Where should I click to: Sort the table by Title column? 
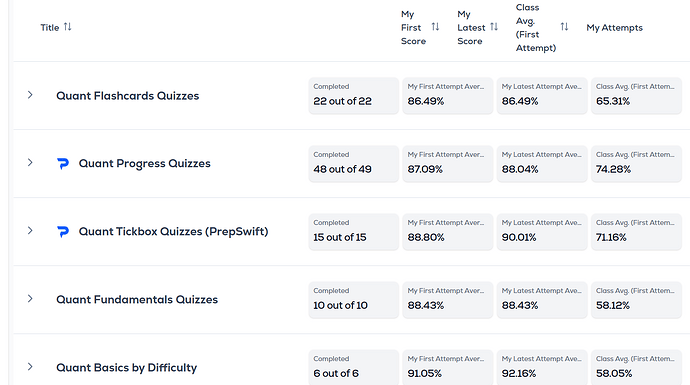pos(67,27)
